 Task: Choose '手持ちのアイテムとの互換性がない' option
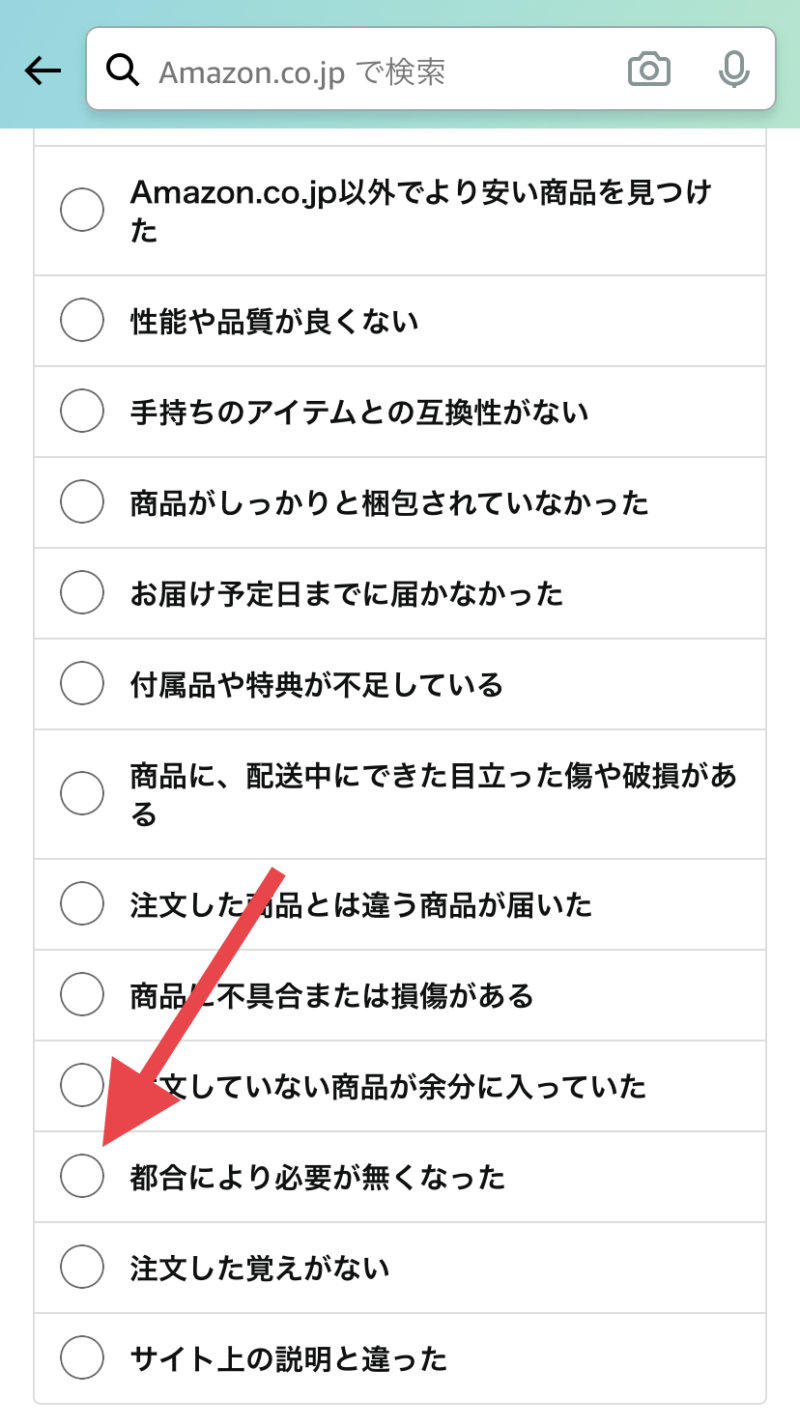82,412
